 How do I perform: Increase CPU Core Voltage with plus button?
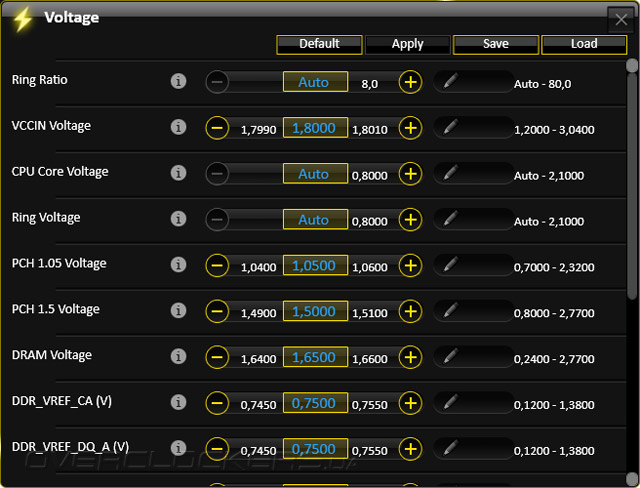[410, 174]
